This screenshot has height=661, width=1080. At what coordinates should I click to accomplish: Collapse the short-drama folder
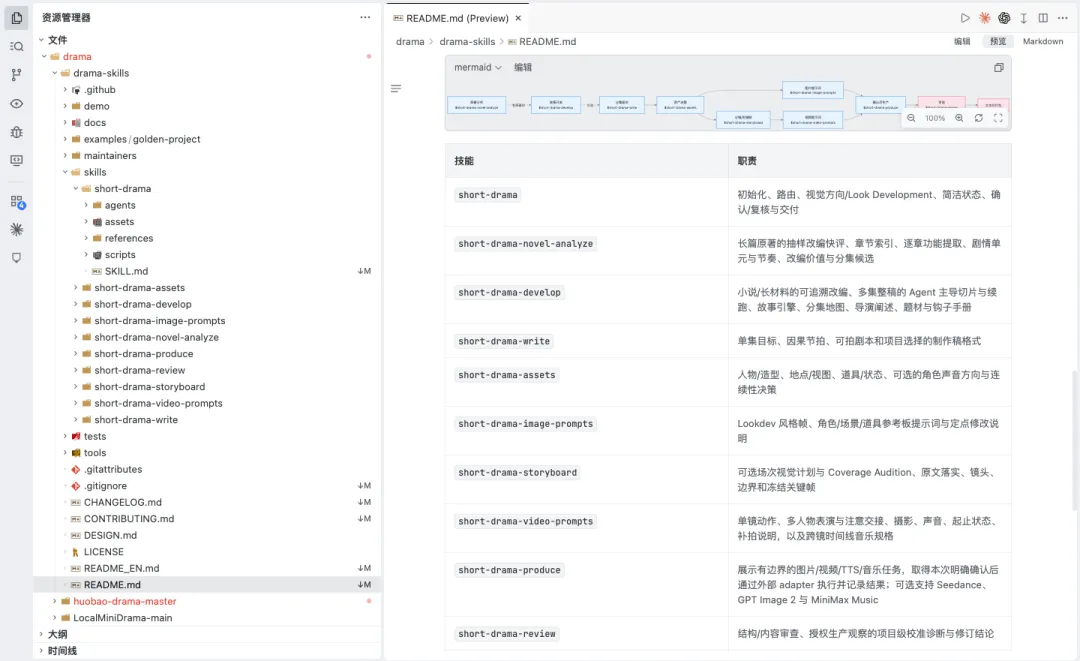[x=76, y=189]
